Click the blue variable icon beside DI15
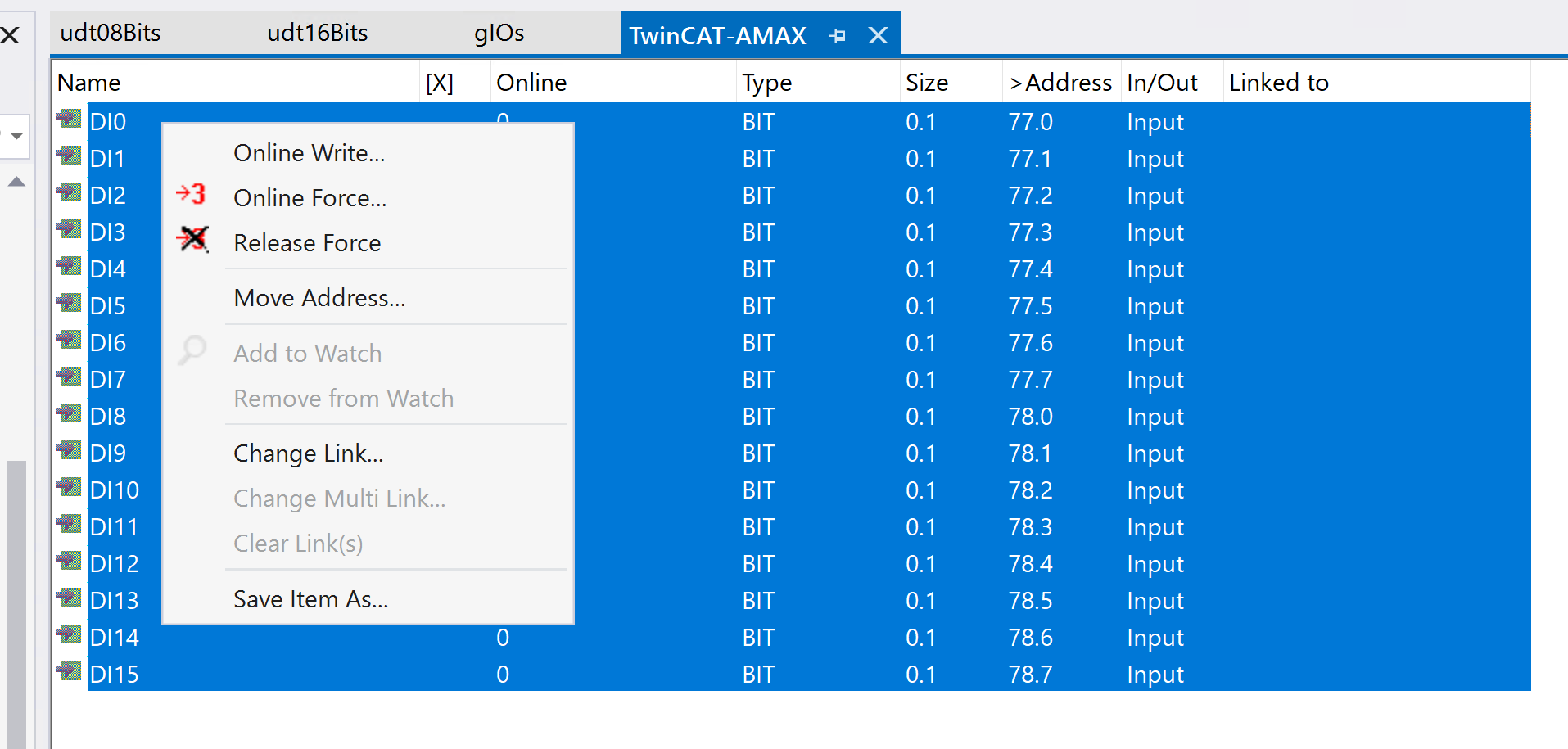1568x749 pixels. [70, 672]
